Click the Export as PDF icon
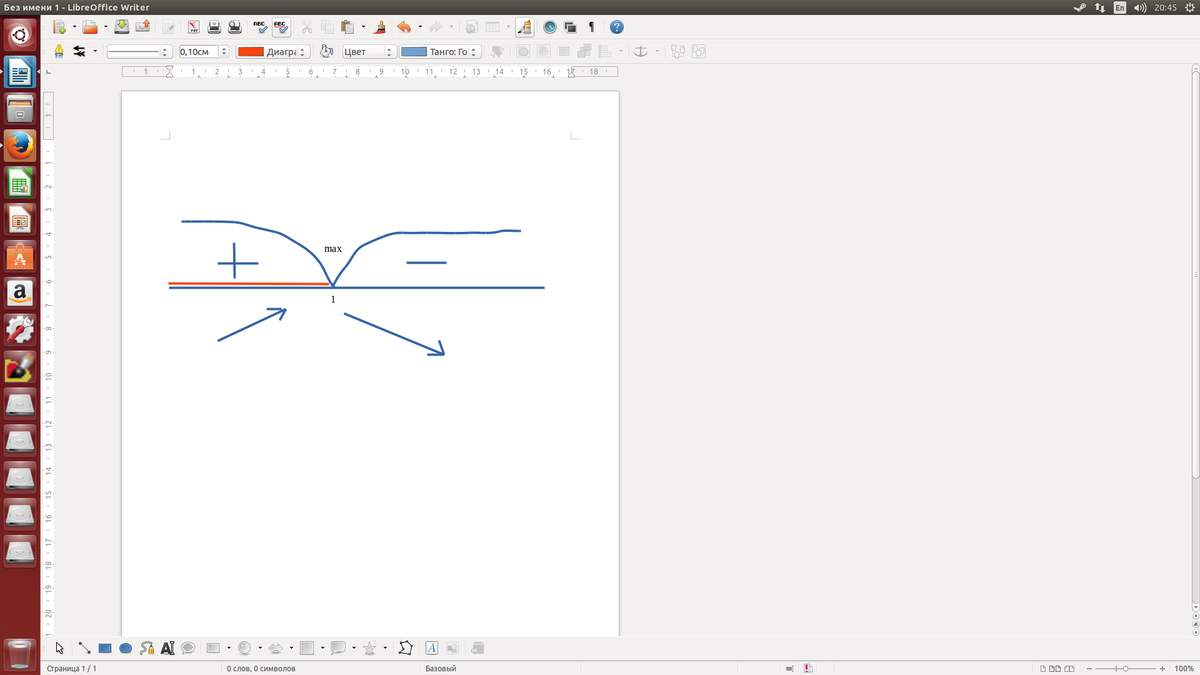The image size is (1200, 675). [193, 27]
